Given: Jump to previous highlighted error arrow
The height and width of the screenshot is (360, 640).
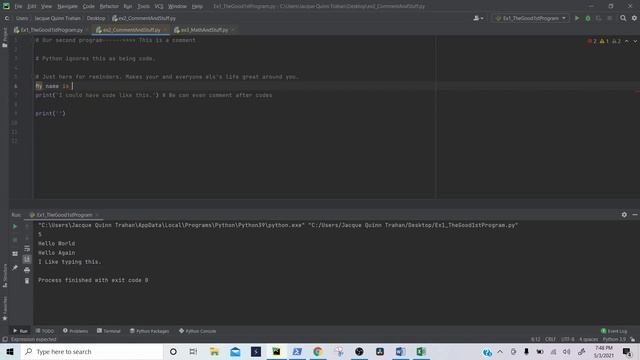Looking at the screenshot, I should 627,41.
